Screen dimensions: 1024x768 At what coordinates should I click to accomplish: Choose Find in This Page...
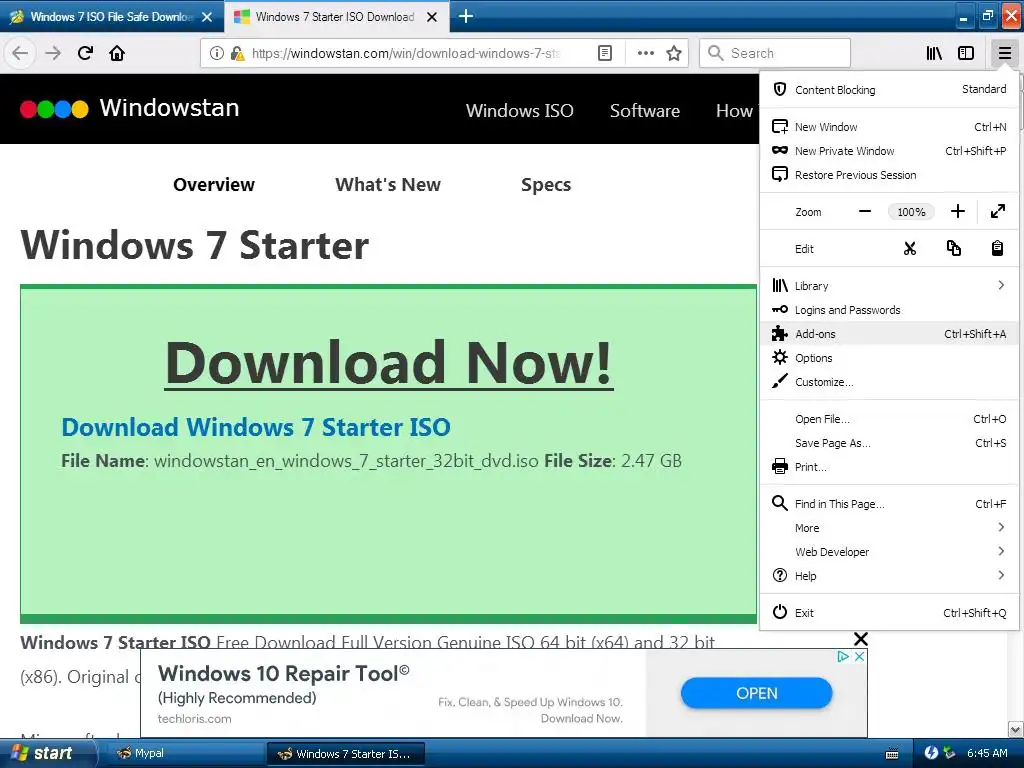[889, 504]
